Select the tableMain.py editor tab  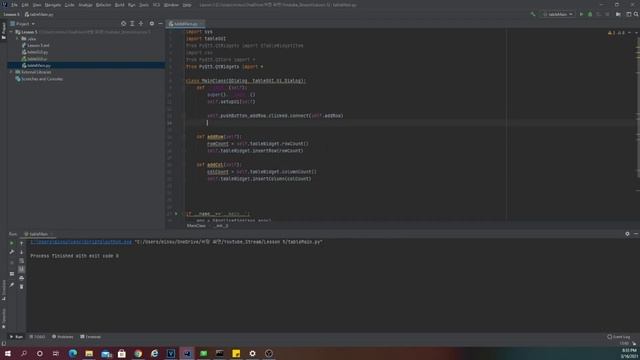tap(186, 24)
